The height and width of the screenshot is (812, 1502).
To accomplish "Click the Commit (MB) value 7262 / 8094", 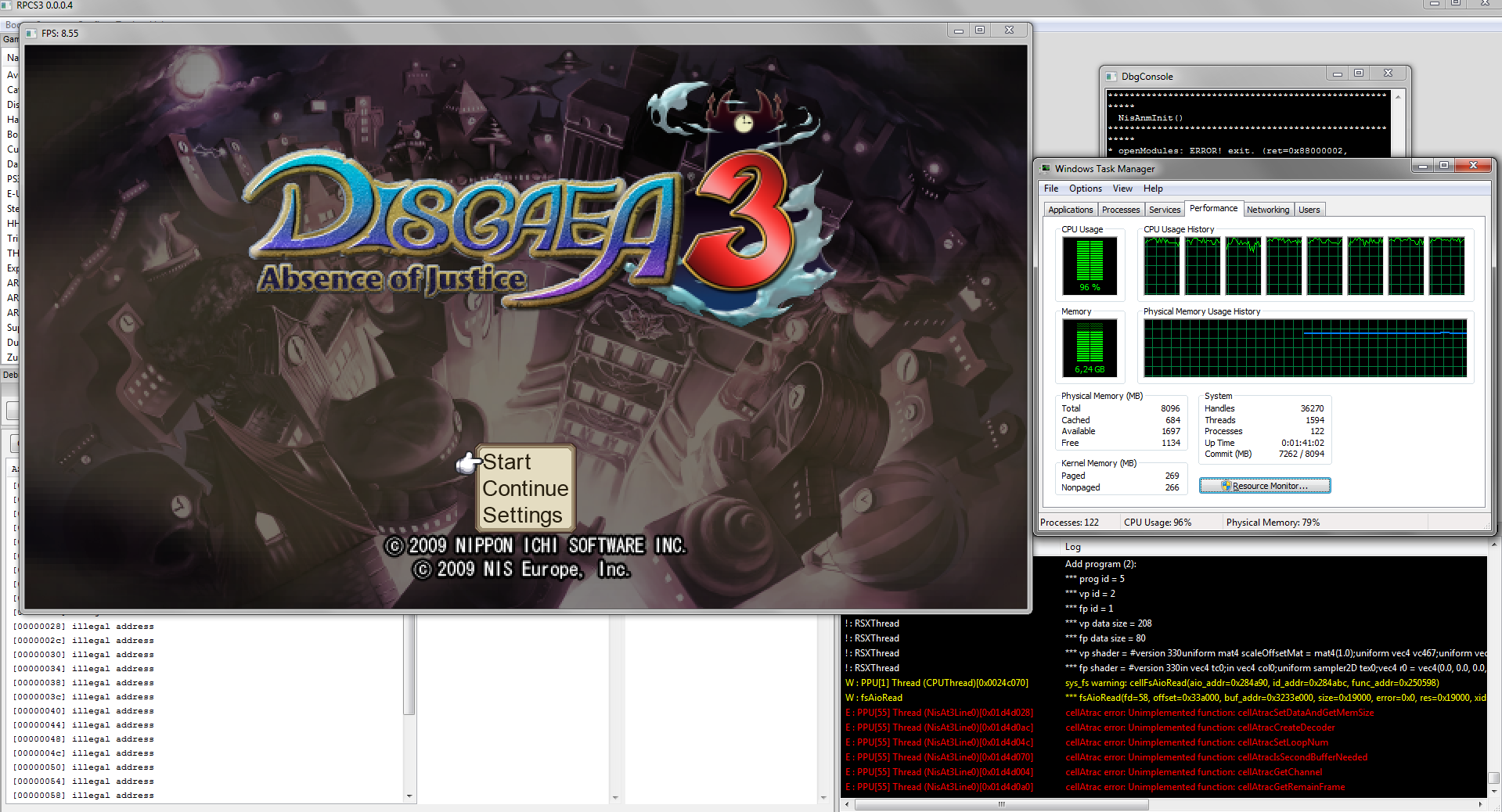I will pyautogui.click(x=1301, y=454).
